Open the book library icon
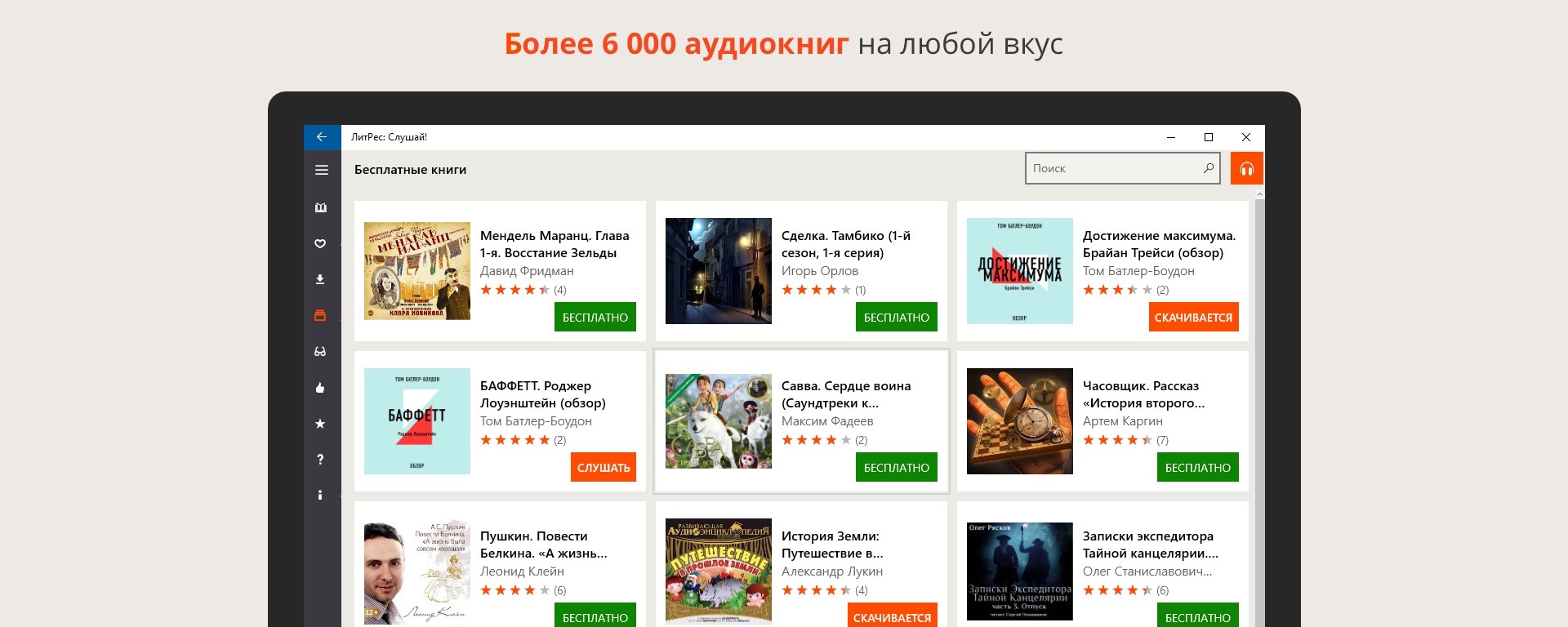This screenshot has height=627, width=1568. point(321,207)
